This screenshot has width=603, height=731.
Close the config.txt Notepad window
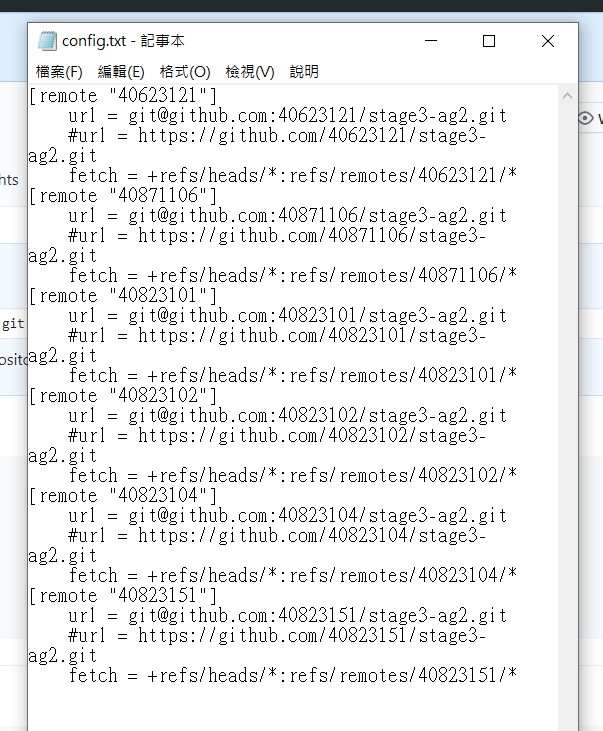point(548,41)
